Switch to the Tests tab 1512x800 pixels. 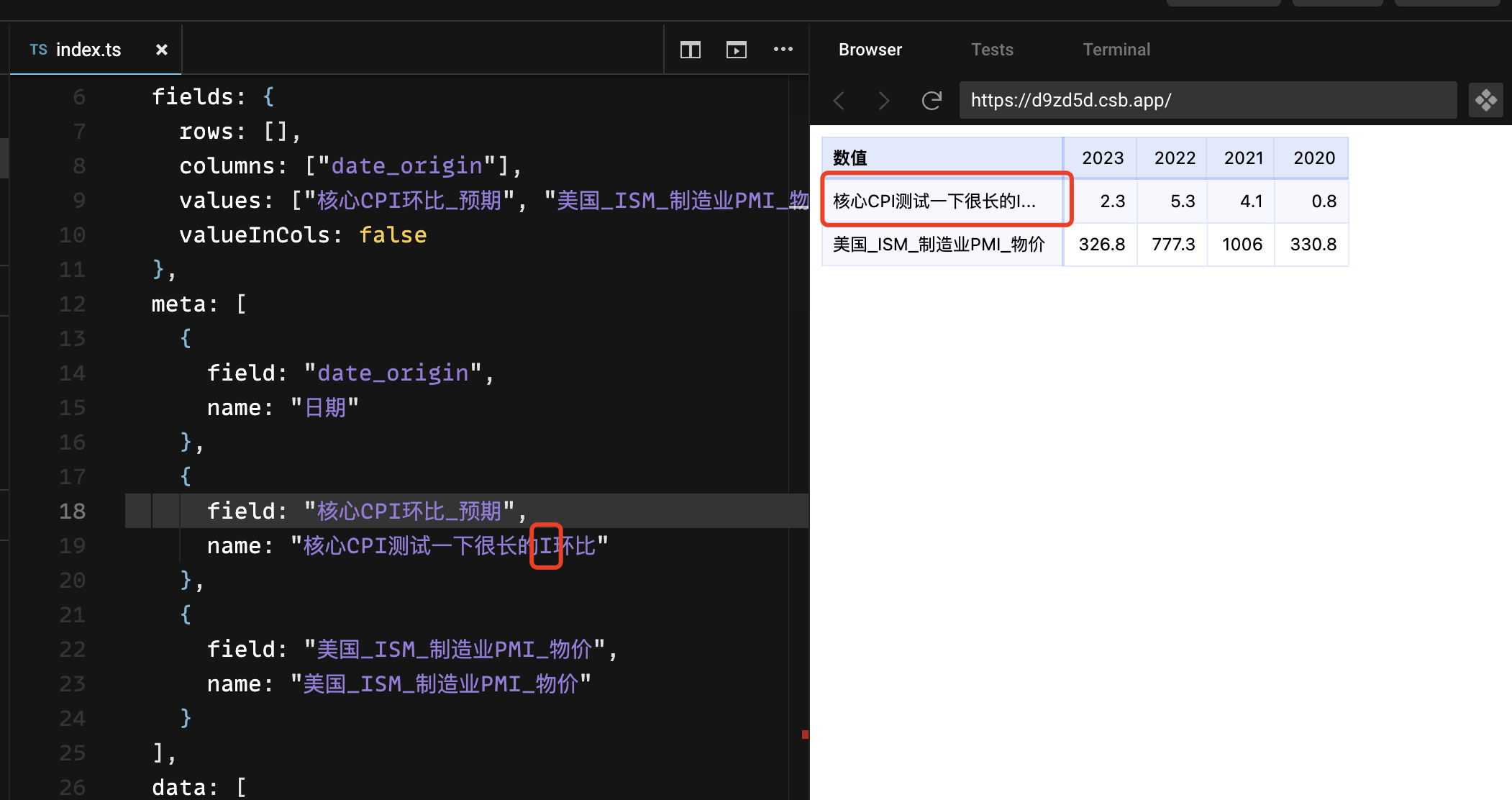993,49
